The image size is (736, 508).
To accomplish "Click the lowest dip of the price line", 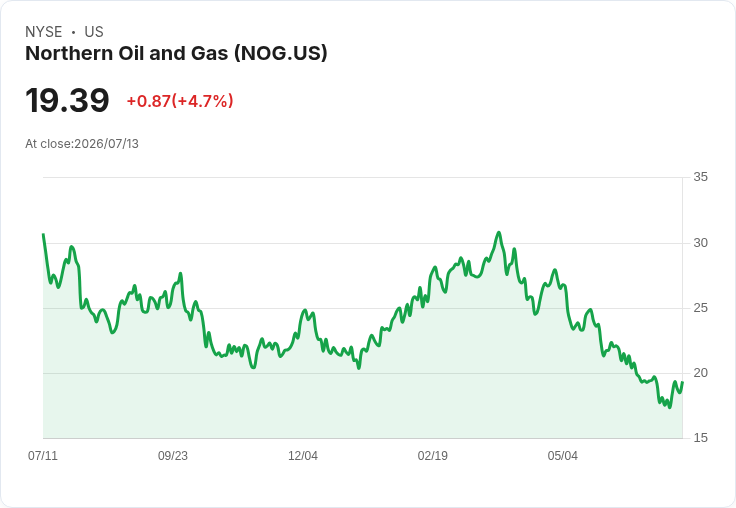I will (x=669, y=407).
